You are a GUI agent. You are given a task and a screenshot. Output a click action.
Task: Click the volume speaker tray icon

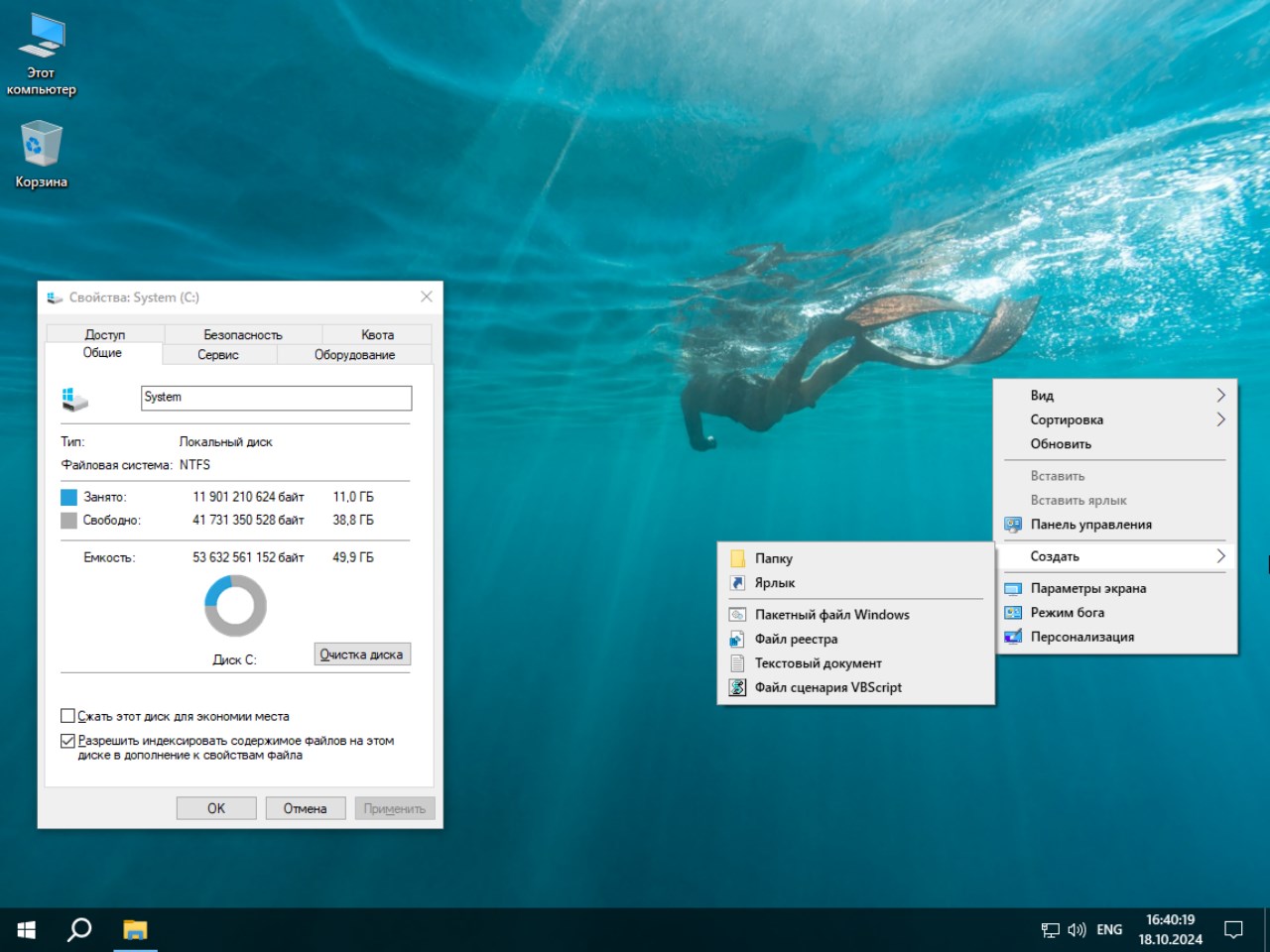1077,930
